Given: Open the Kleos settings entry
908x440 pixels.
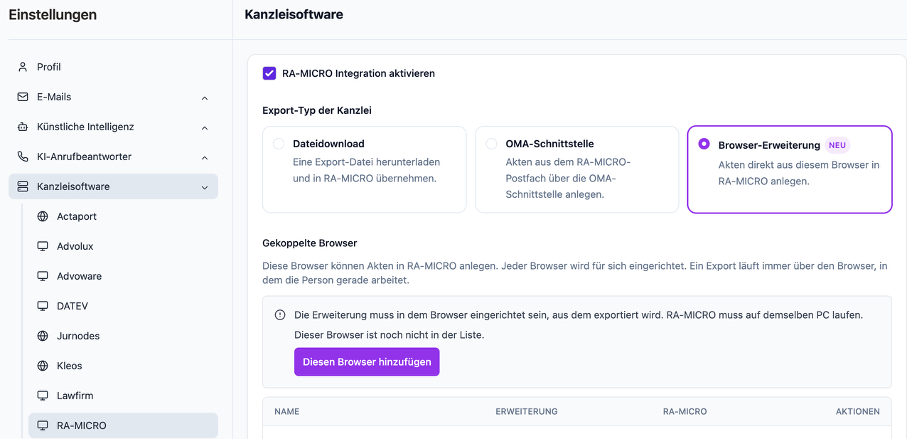Looking at the screenshot, I should (123, 366).
